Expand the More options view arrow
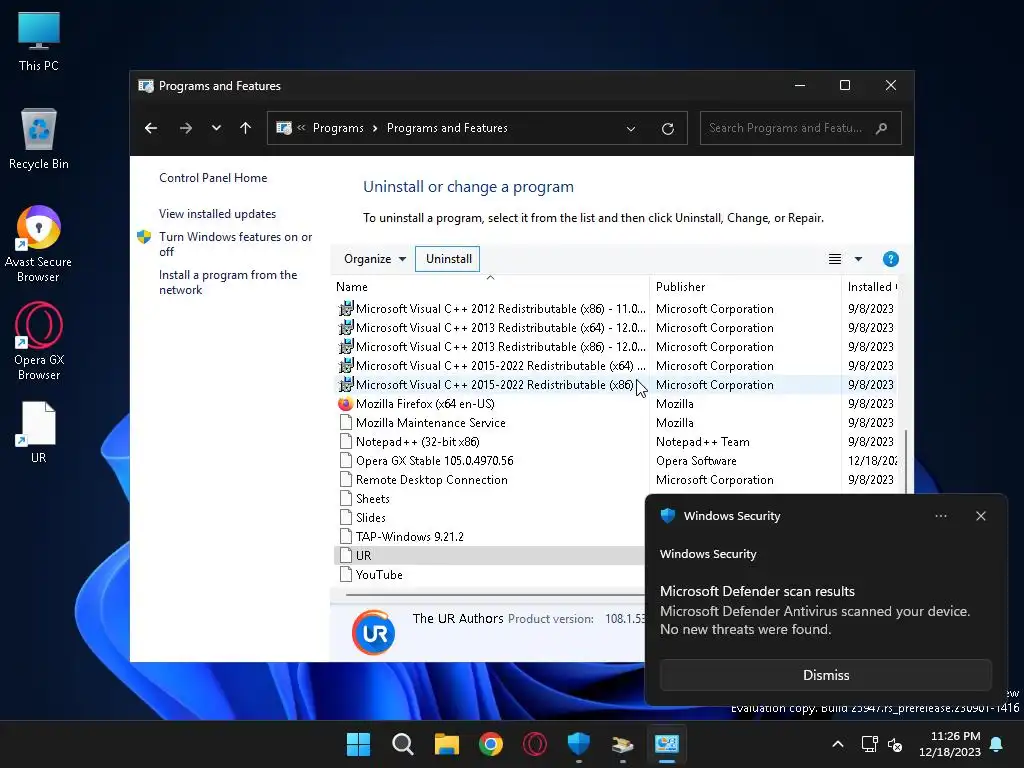Viewport: 1024px width, 768px height. (858, 259)
